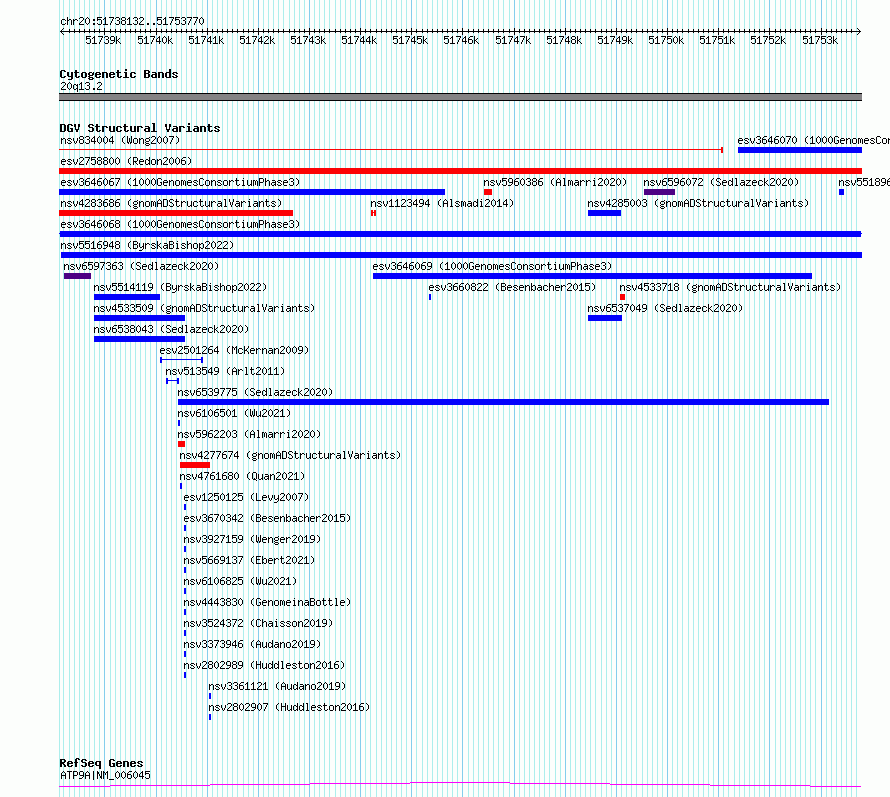Screen dimensions: 890x797
Task: Click the nsv6597363 (Sedlazeck2020) label
Action: (141, 266)
